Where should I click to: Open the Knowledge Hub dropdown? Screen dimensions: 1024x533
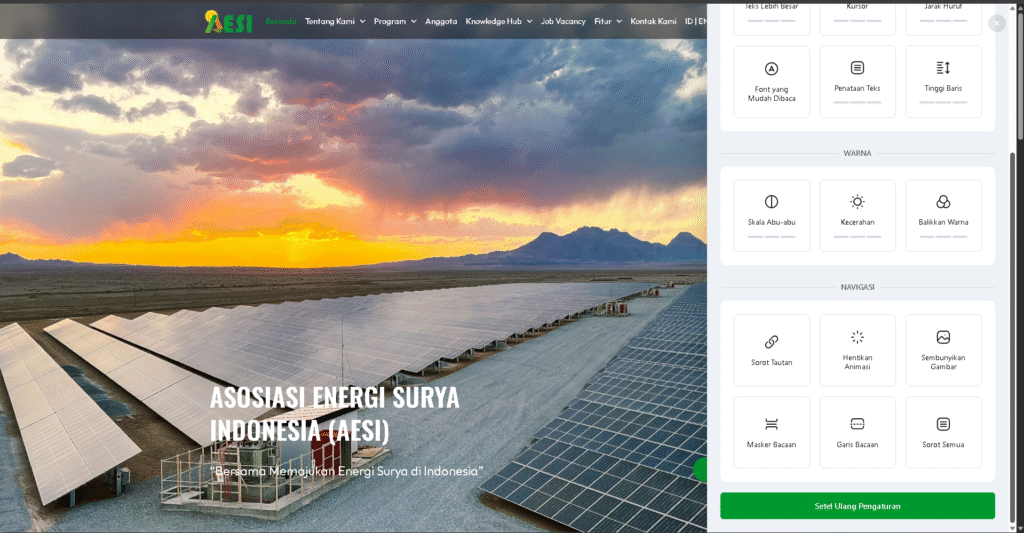click(499, 22)
